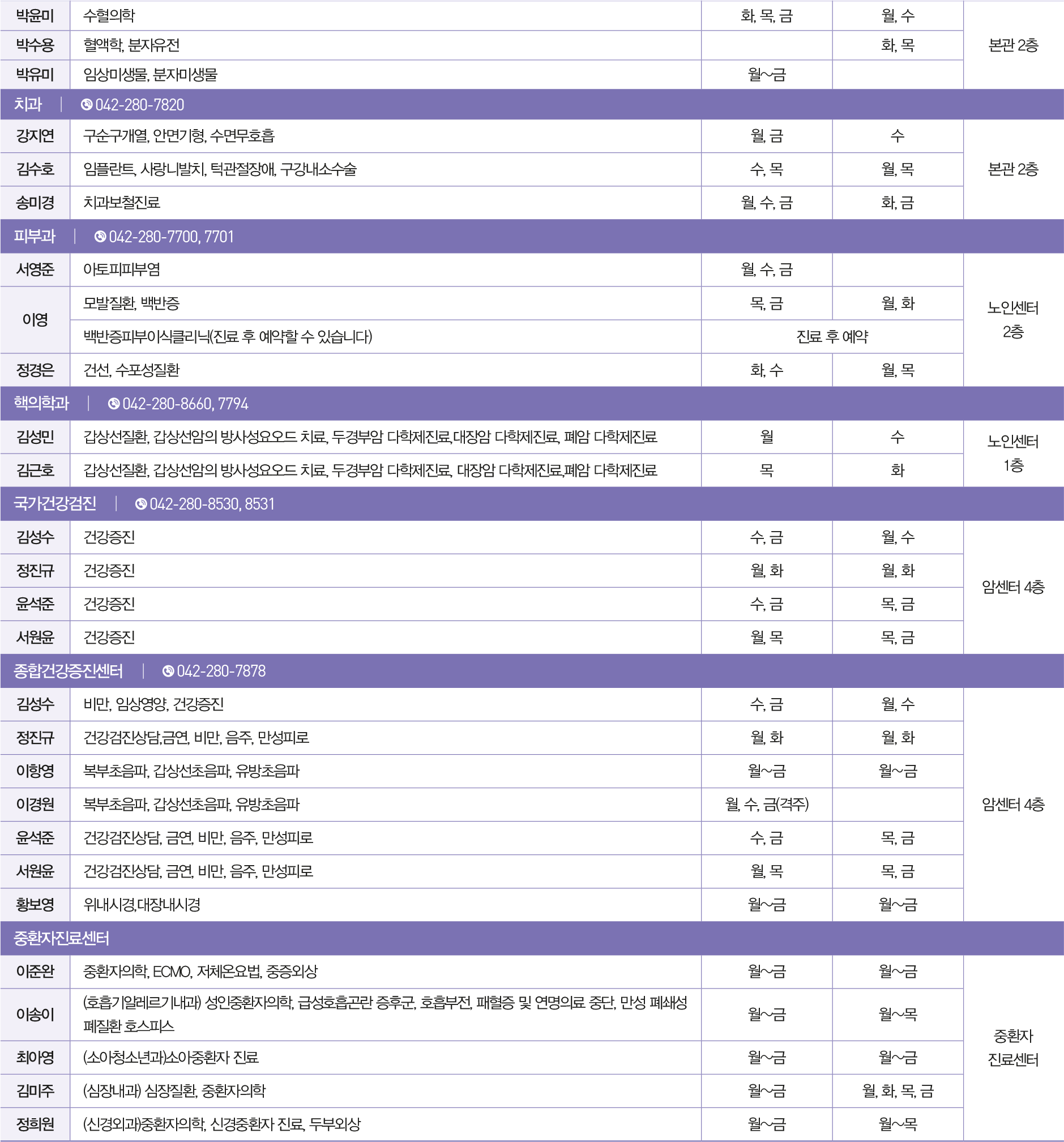Click specialty text 혈액학, 분자유전

pyautogui.click(x=131, y=45)
